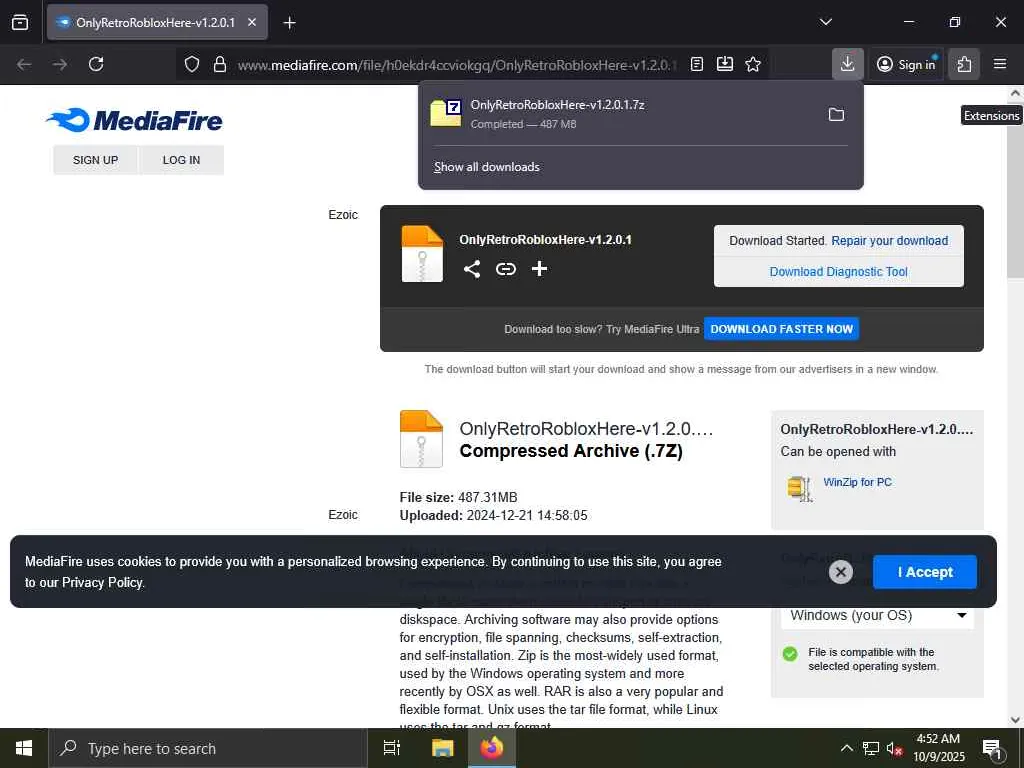
Task: Open downloaded OnlyRetroRobloxHere-v1.2.0.1.7z entry
Action: point(620,114)
